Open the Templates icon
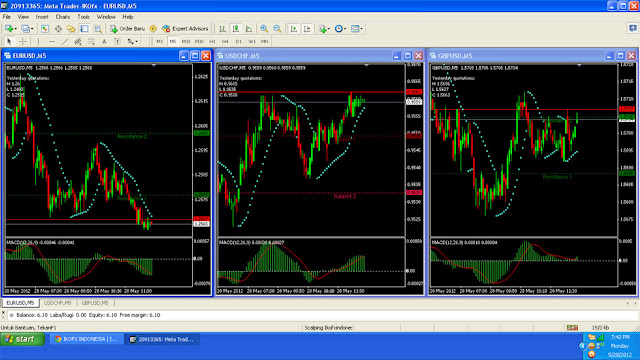This screenshot has width=640, height=360. point(355,29)
